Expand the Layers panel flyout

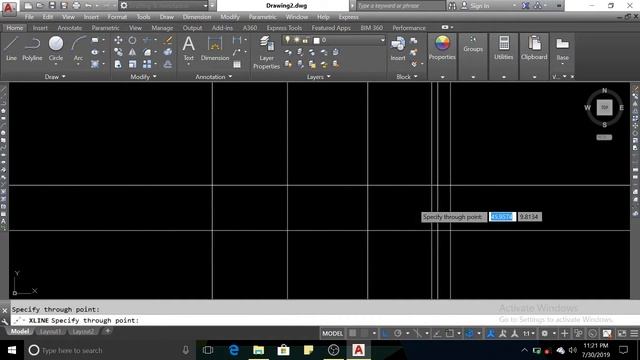[318, 76]
